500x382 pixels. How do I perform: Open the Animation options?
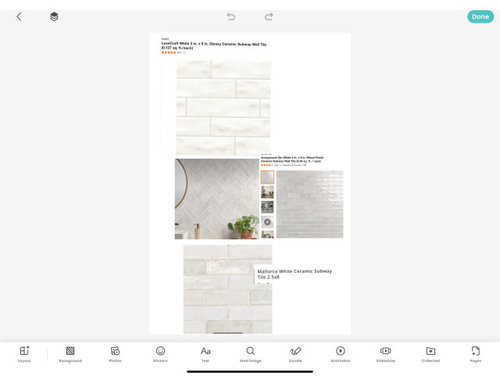tap(340, 354)
